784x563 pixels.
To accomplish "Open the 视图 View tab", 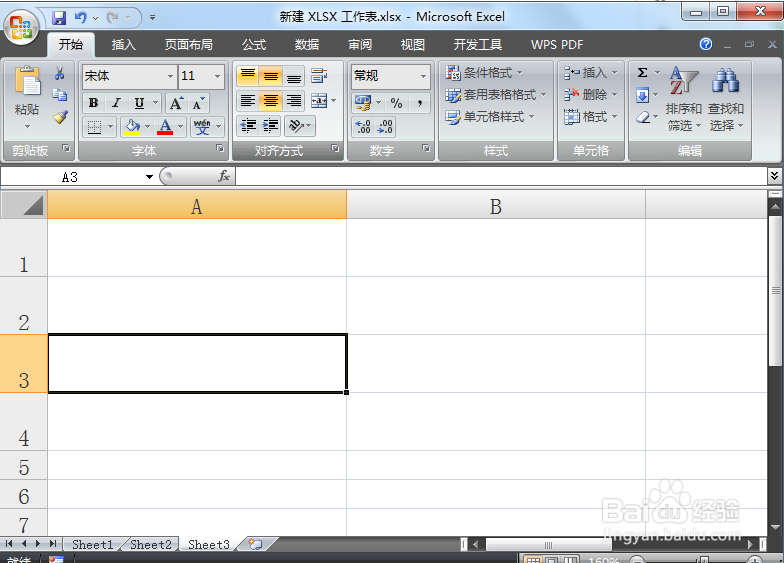I will click(412, 45).
